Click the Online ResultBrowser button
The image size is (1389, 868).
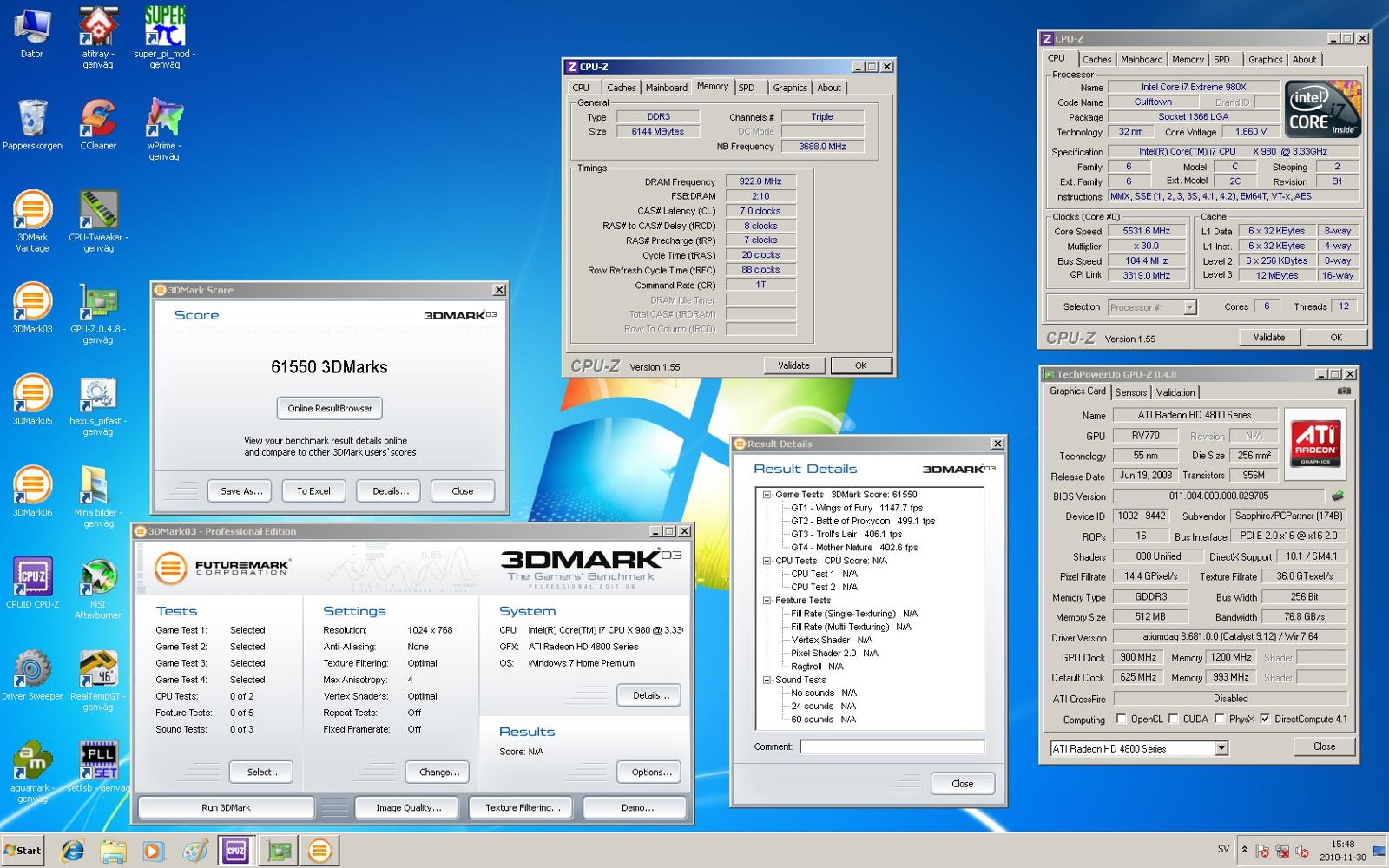[x=330, y=408]
